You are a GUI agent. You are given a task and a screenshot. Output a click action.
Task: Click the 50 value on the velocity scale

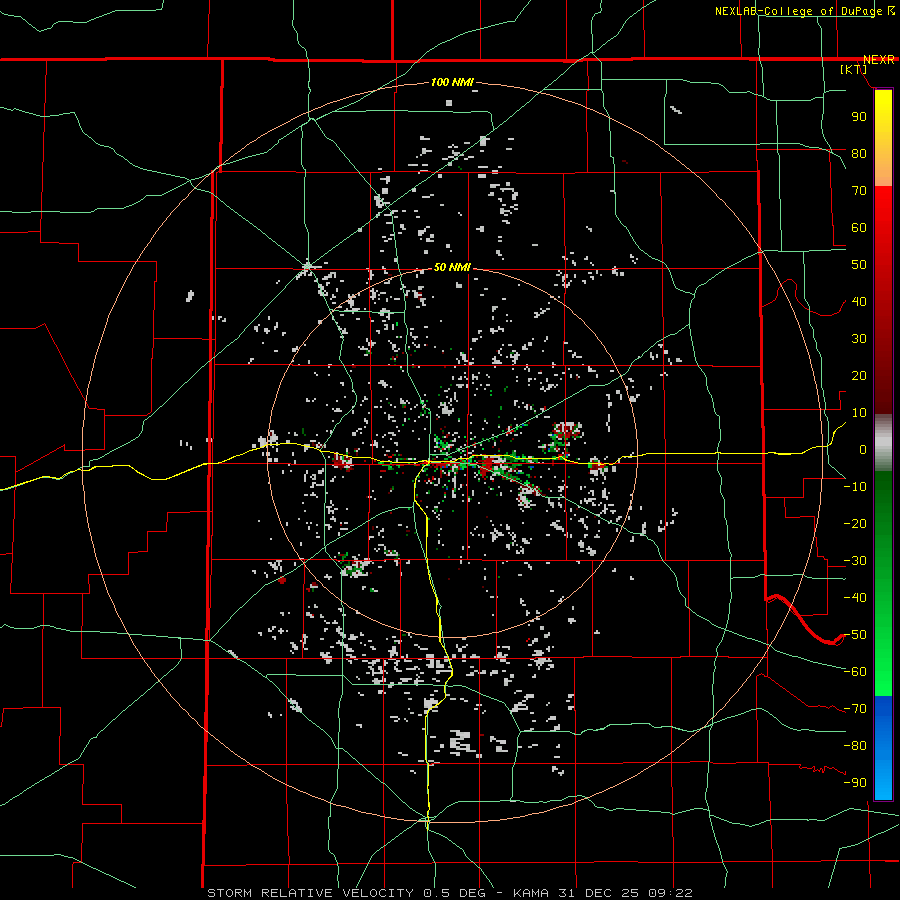point(859,265)
